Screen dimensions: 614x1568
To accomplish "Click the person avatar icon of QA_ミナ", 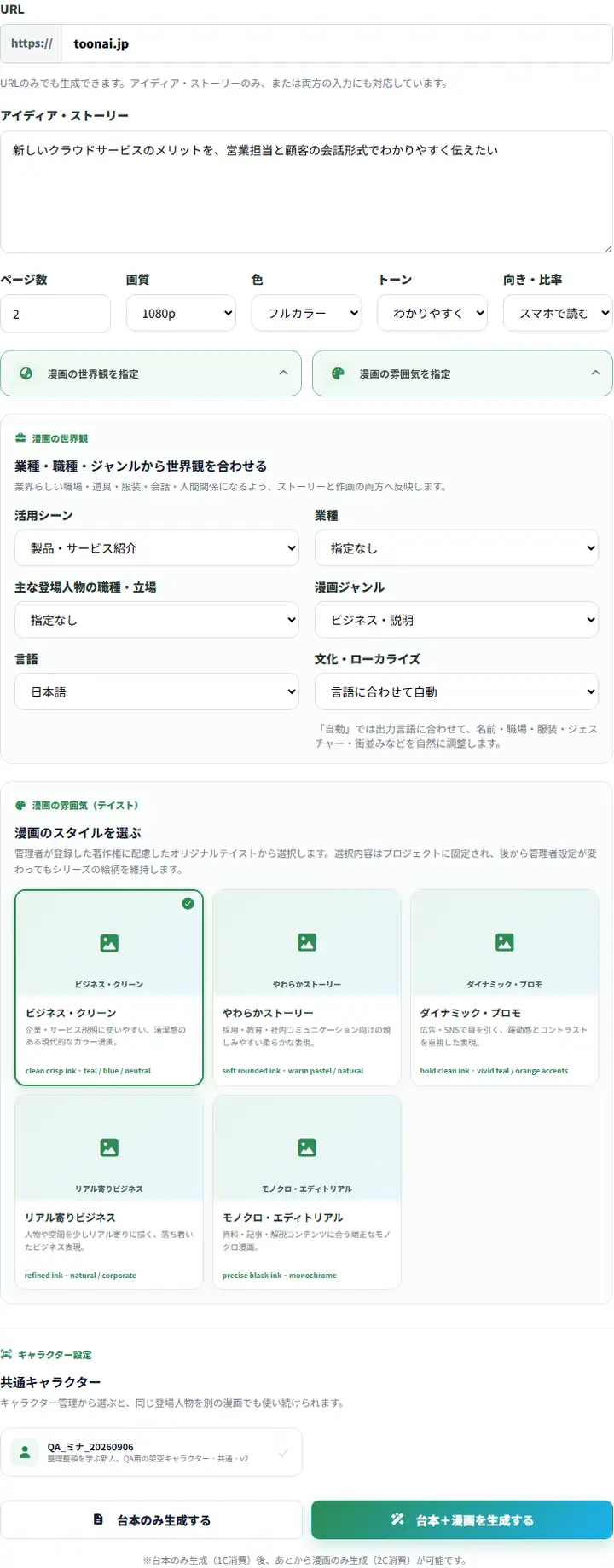I will pos(25,1452).
